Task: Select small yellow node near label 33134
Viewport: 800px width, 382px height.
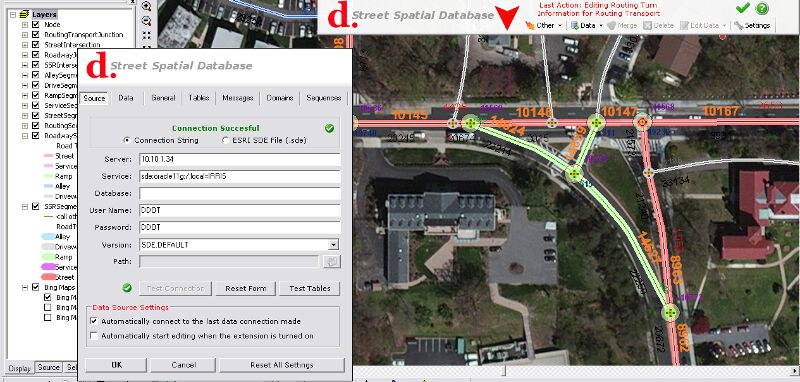Action: [x=648, y=173]
